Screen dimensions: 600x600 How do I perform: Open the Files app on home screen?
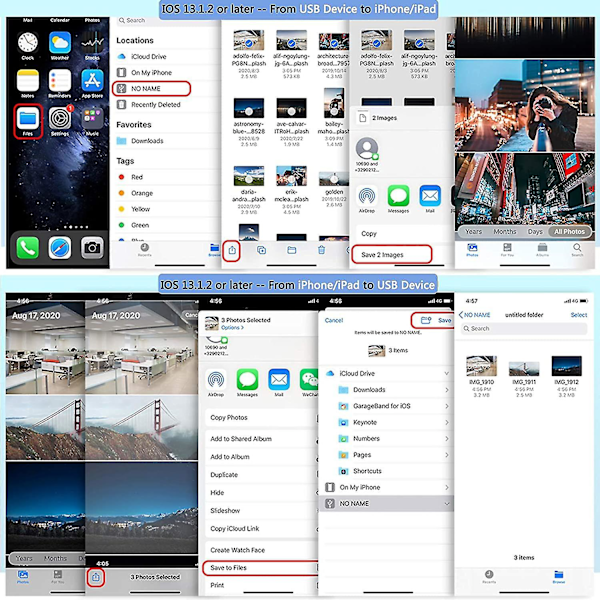tap(28, 119)
